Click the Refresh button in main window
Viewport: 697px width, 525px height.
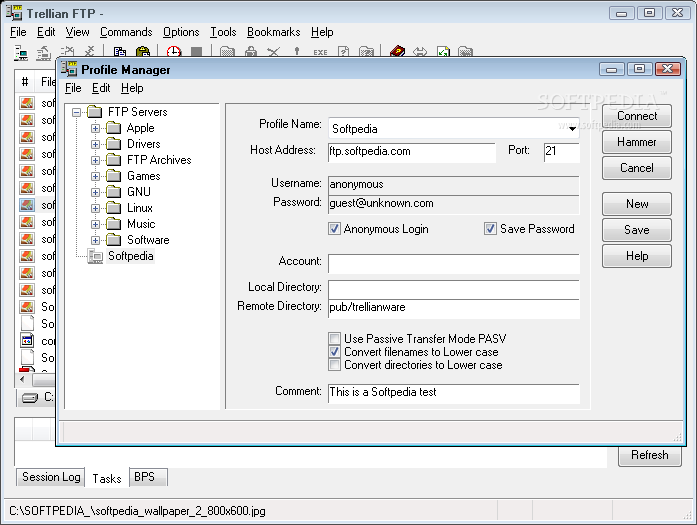coord(649,455)
